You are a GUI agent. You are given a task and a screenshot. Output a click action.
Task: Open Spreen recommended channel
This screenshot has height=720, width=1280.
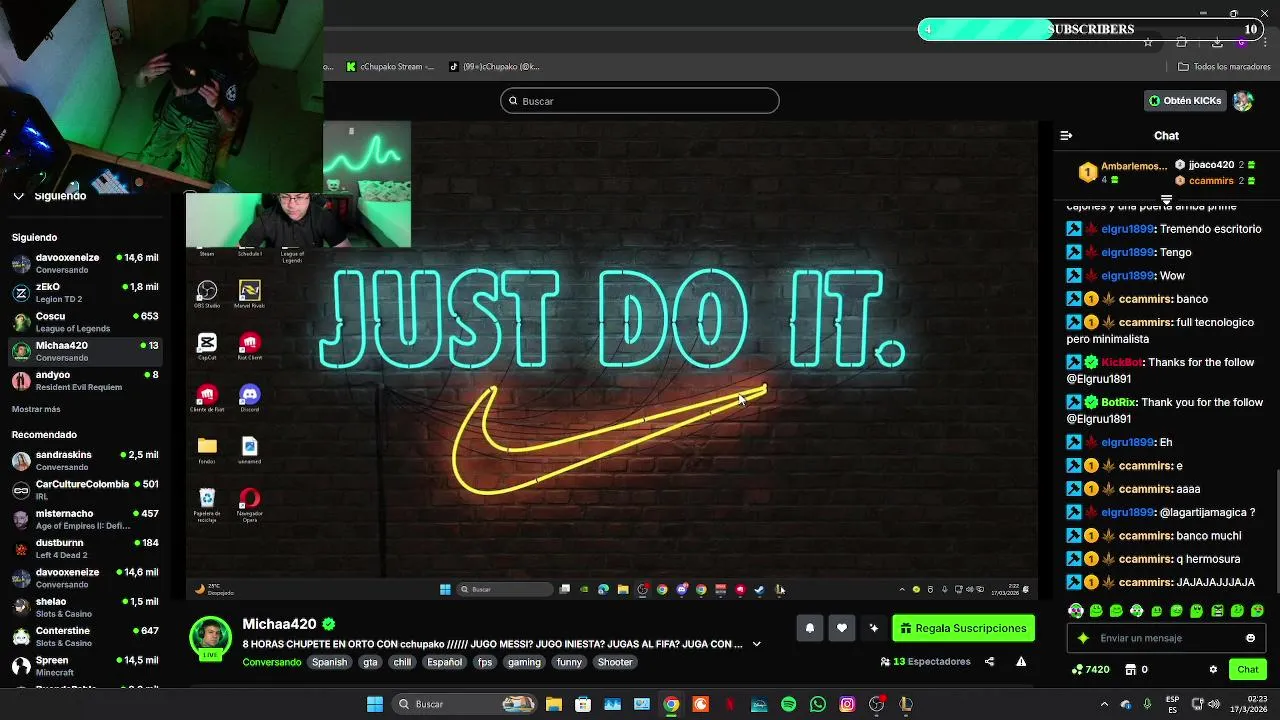pos(85,666)
